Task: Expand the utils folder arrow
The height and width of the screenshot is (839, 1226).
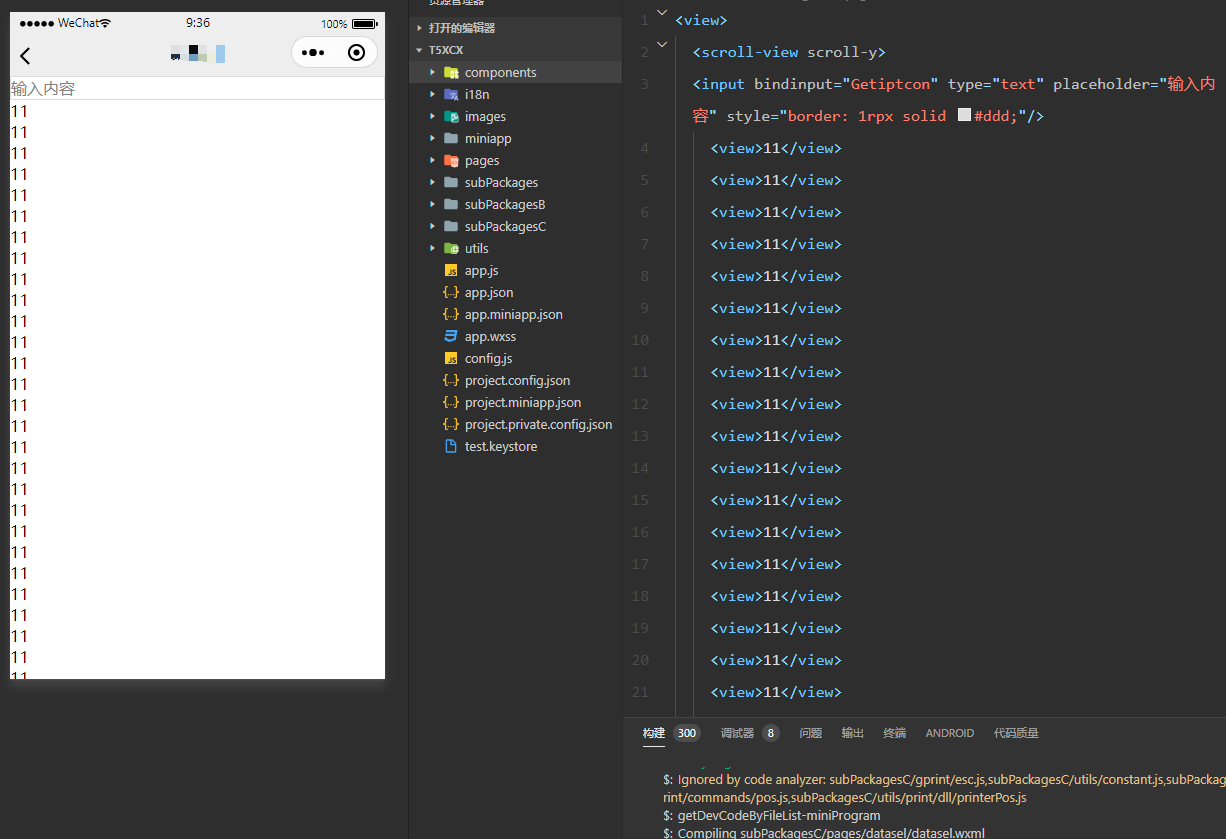Action: tap(432, 248)
